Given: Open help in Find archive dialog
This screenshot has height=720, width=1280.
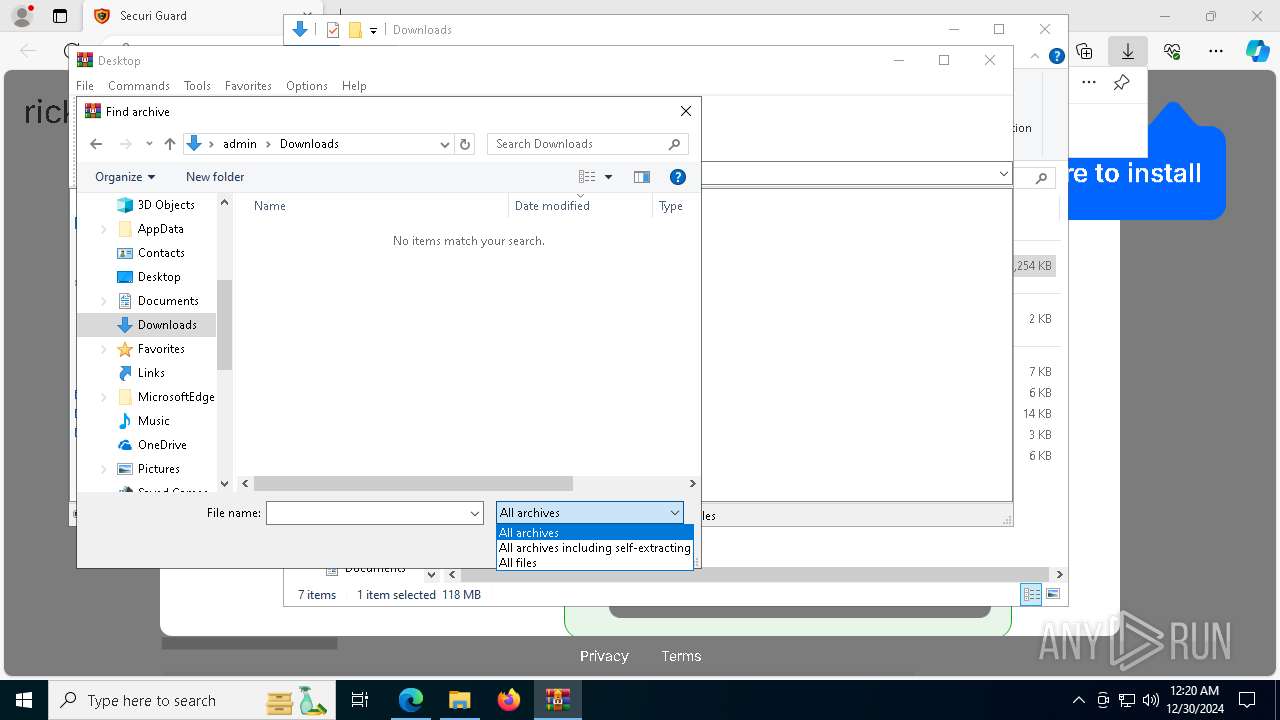Looking at the screenshot, I should [x=677, y=177].
